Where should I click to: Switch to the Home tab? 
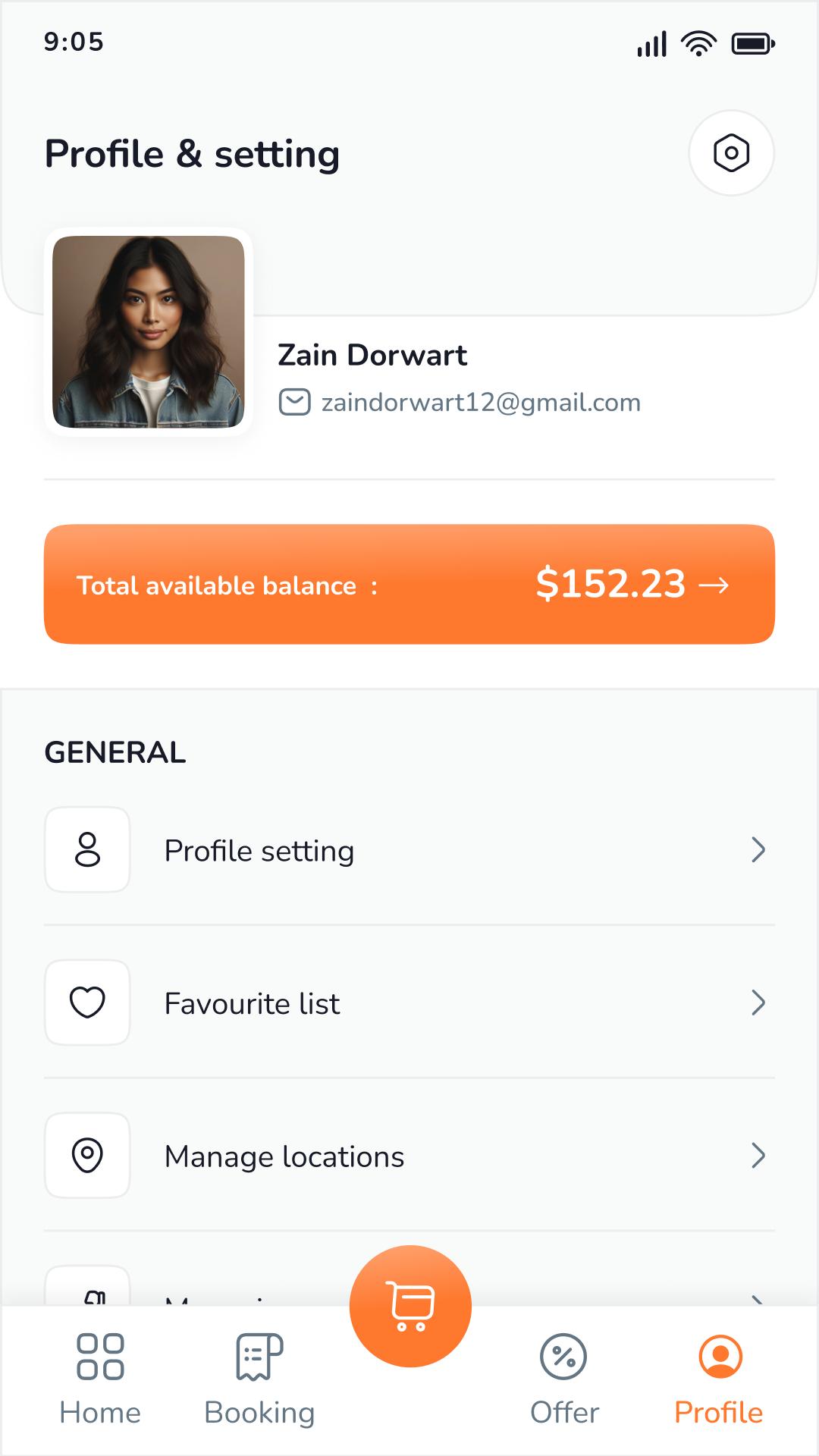pyautogui.click(x=100, y=1380)
